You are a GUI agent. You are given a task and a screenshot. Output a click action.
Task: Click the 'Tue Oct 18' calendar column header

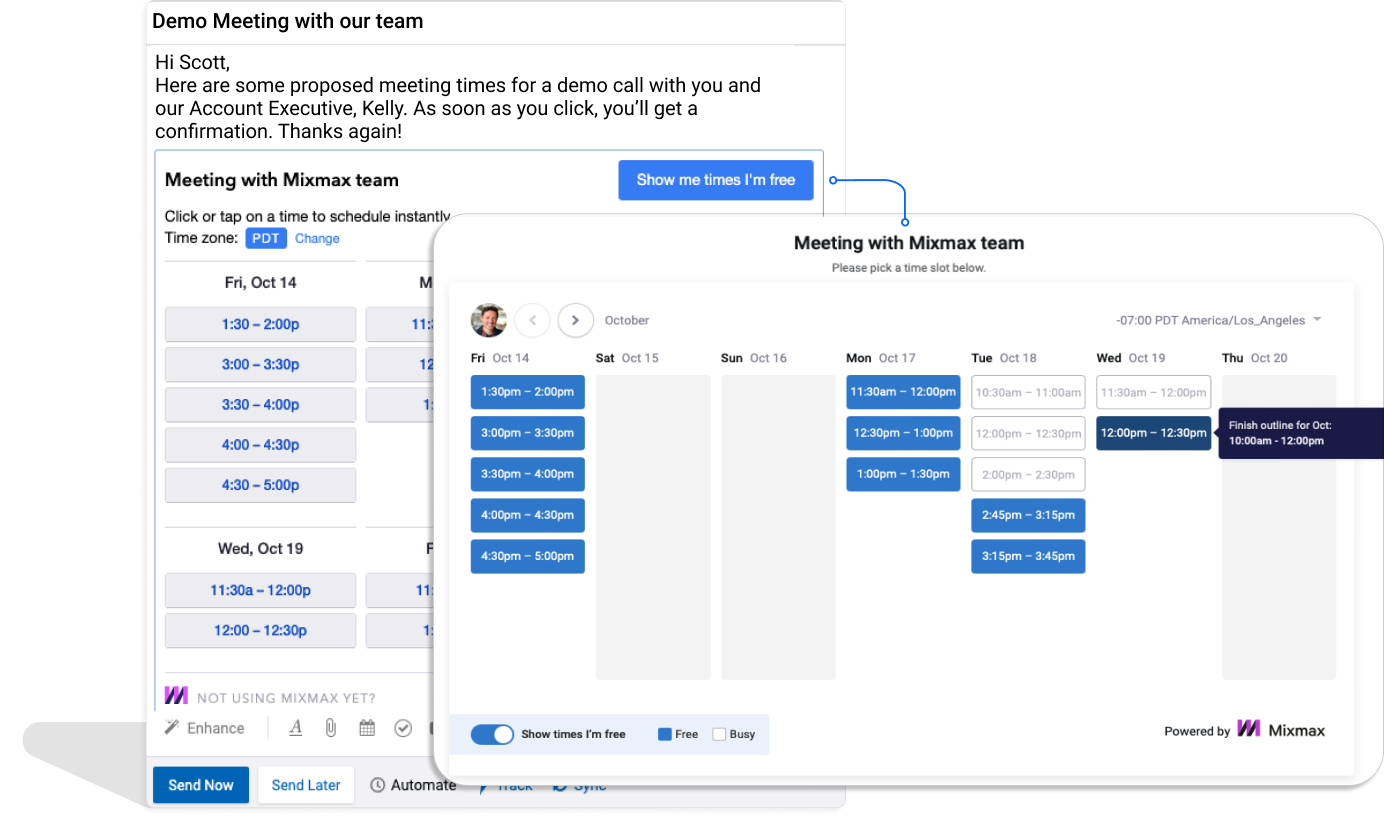(1004, 358)
